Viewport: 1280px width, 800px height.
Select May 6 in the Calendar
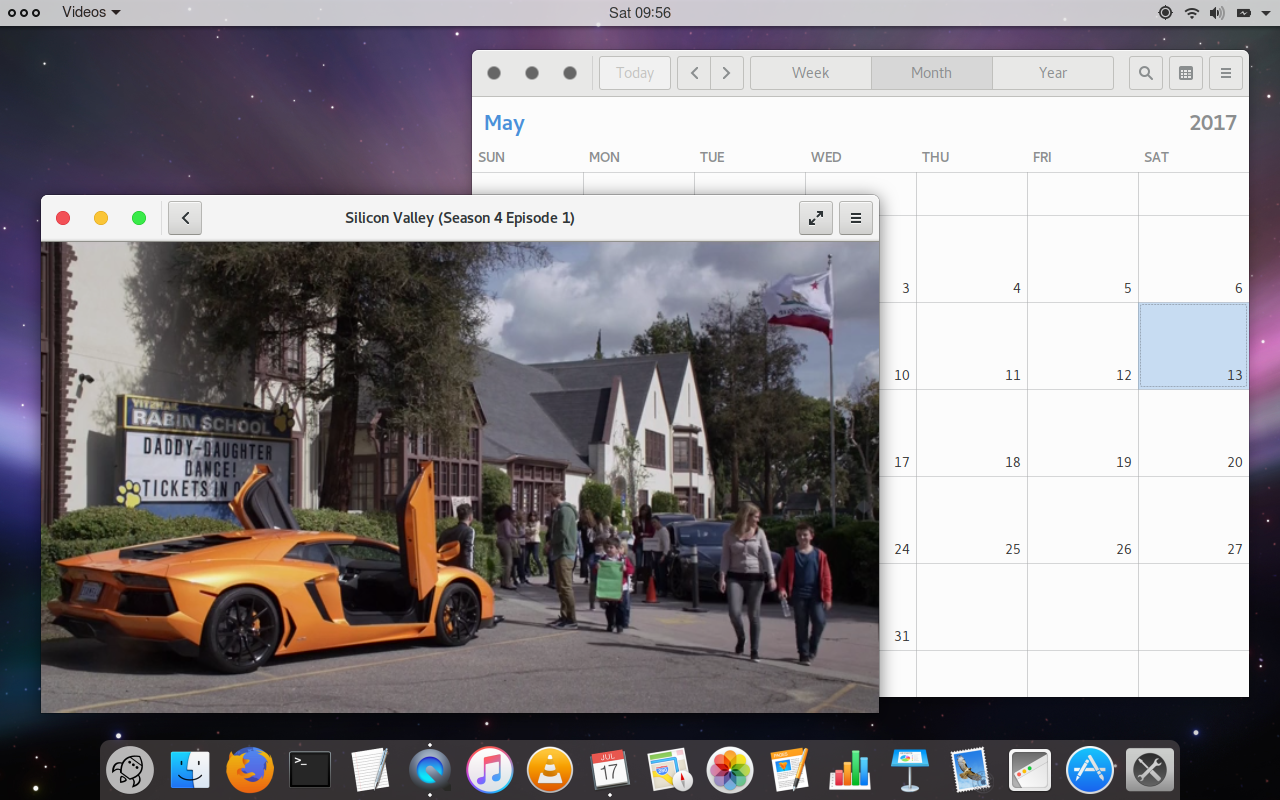[1193, 259]
